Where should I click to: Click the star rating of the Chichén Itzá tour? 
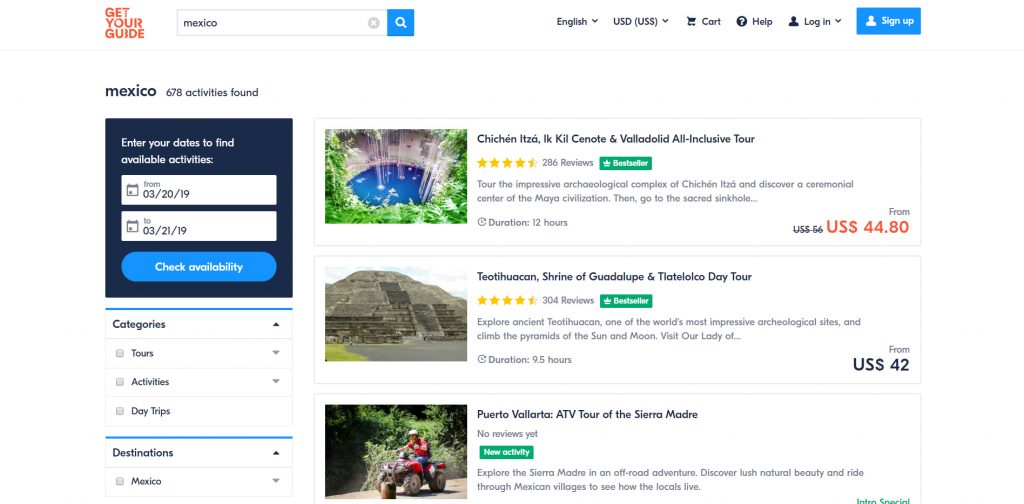[x=507, y=163]
